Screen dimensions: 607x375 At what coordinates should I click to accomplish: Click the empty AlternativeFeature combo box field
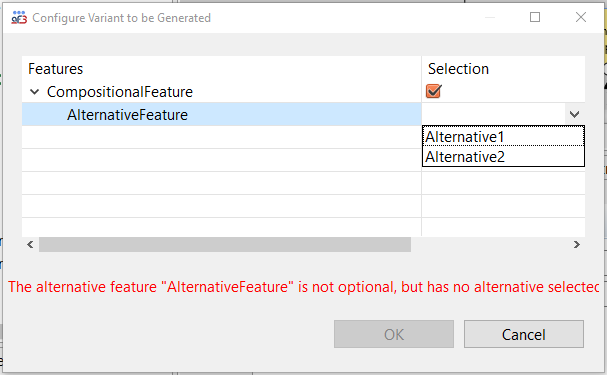coord(494,114)
